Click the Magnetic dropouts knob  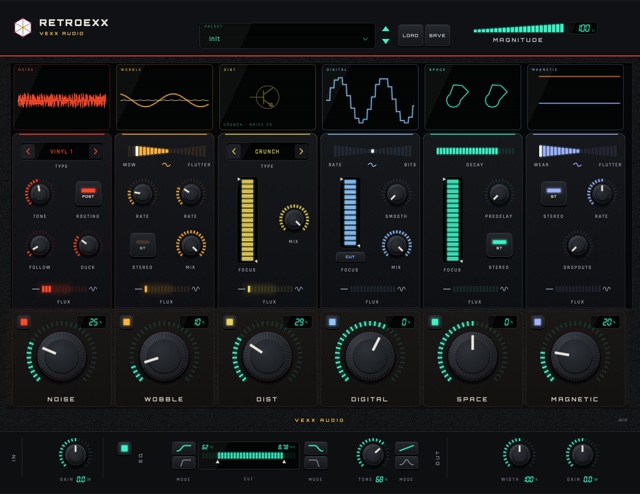point(578,245)
